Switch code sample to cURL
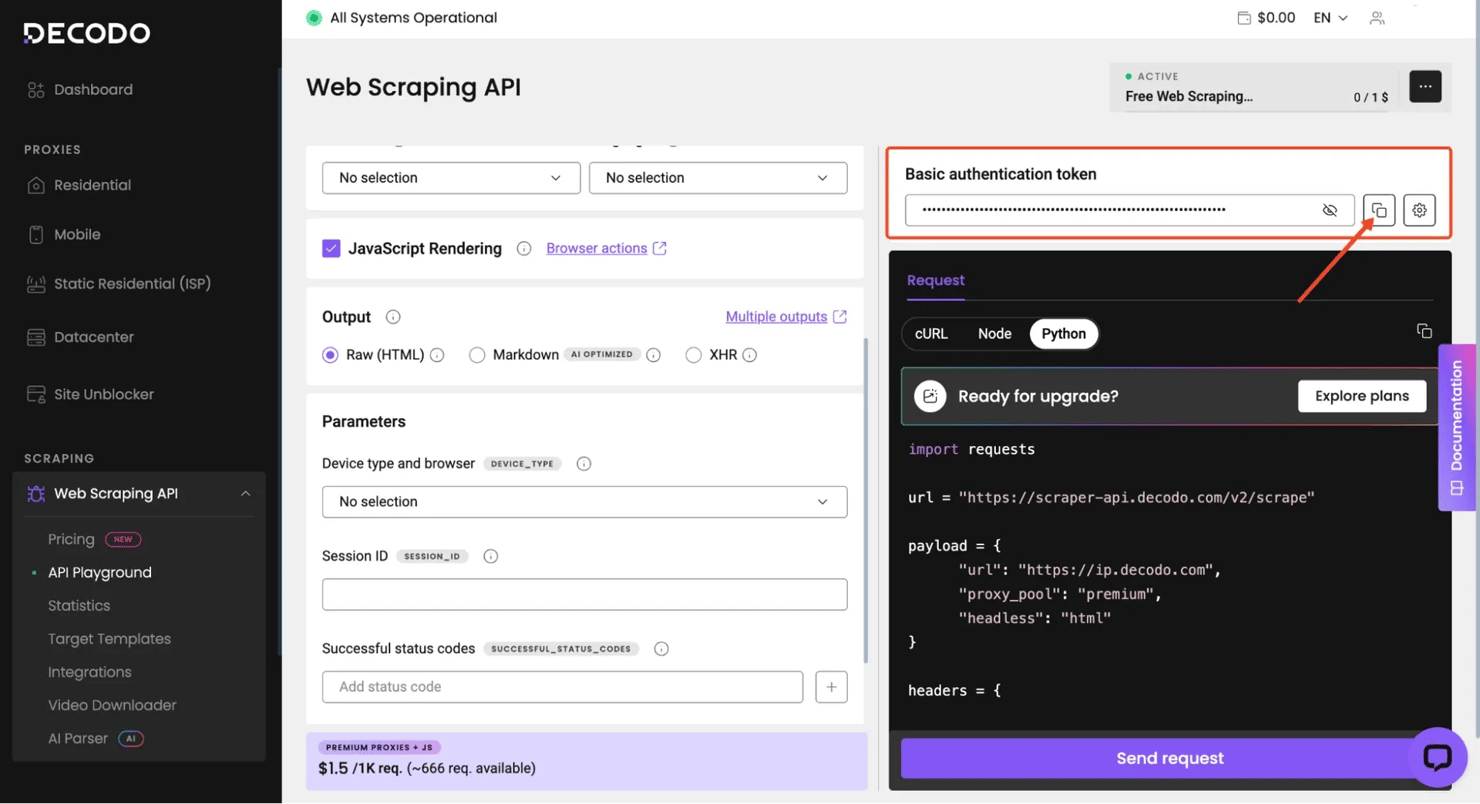 click(x=931, y=334)
